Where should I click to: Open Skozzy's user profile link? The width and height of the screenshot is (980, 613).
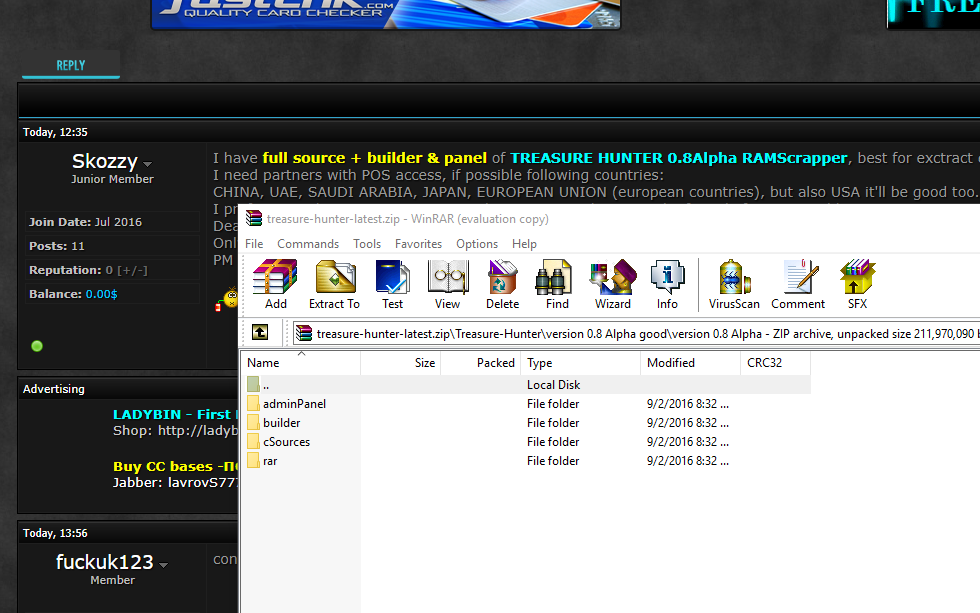tap(104, 161)
